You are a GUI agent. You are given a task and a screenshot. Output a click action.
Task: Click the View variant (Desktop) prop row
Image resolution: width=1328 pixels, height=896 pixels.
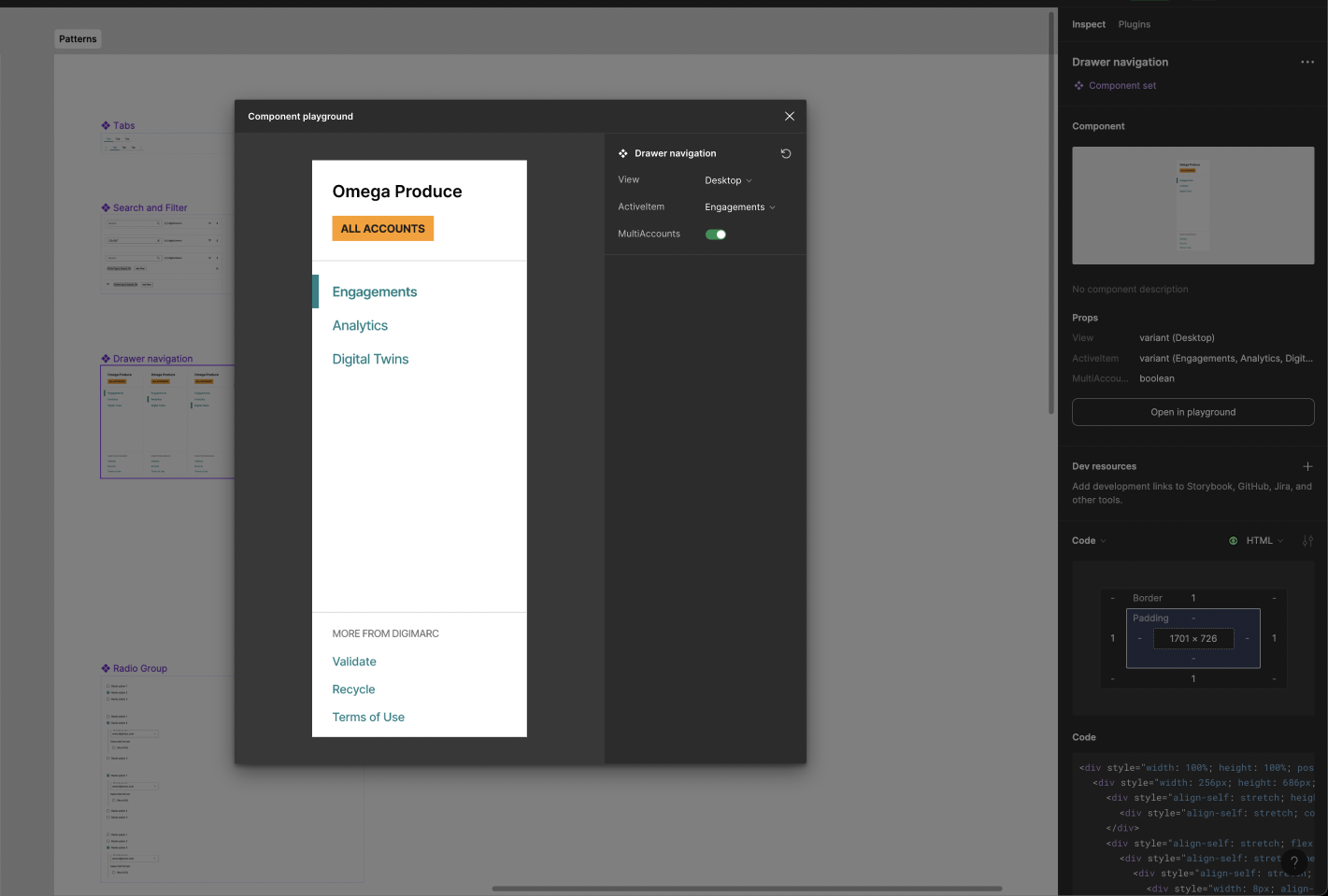coord(1193,338)
